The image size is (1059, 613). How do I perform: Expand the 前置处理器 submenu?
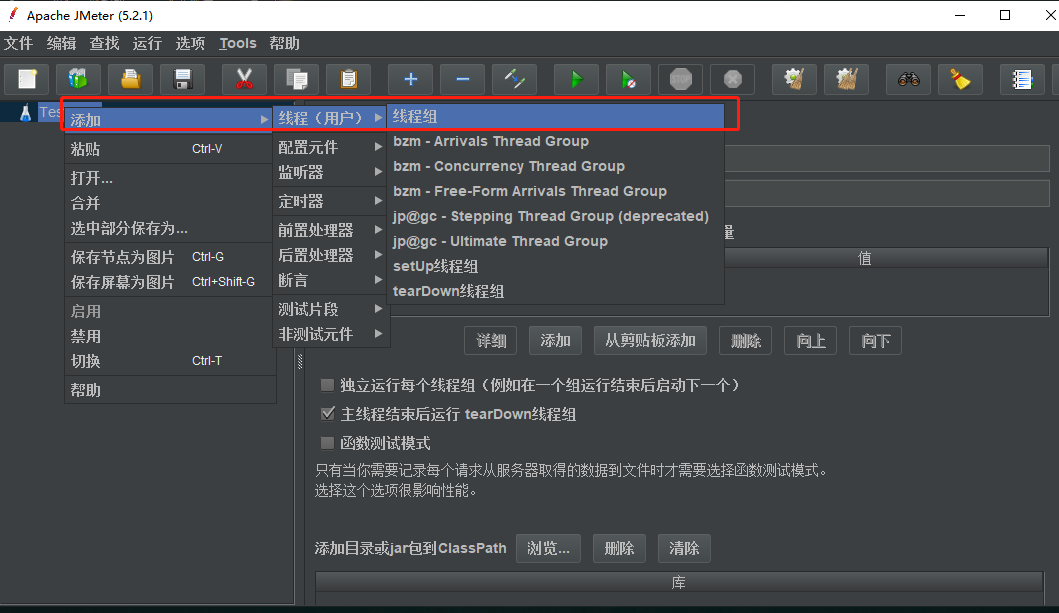pyautogui.click(x=330, y=230)
